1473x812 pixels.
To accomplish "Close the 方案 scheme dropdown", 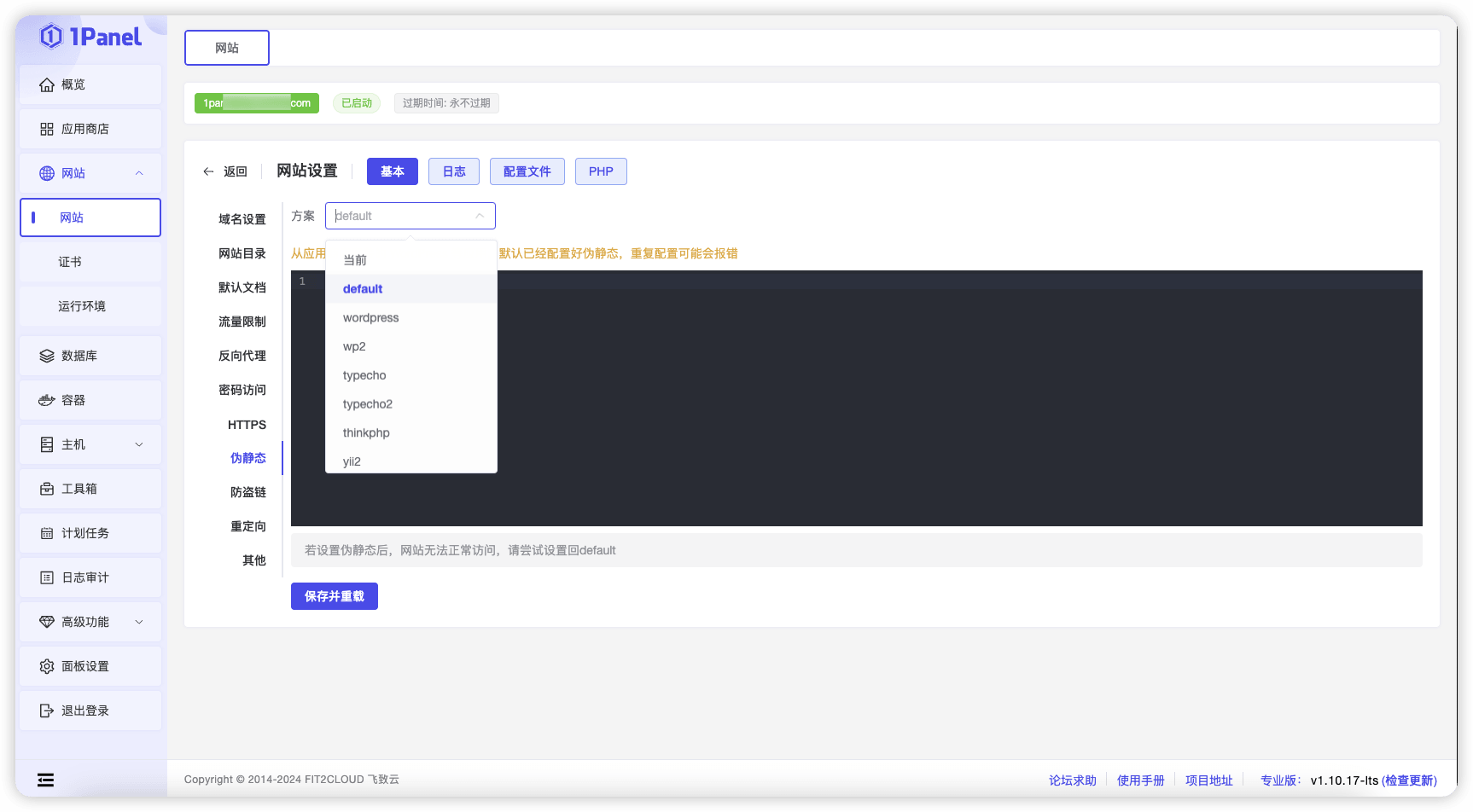I will click(x=480, y=216).
